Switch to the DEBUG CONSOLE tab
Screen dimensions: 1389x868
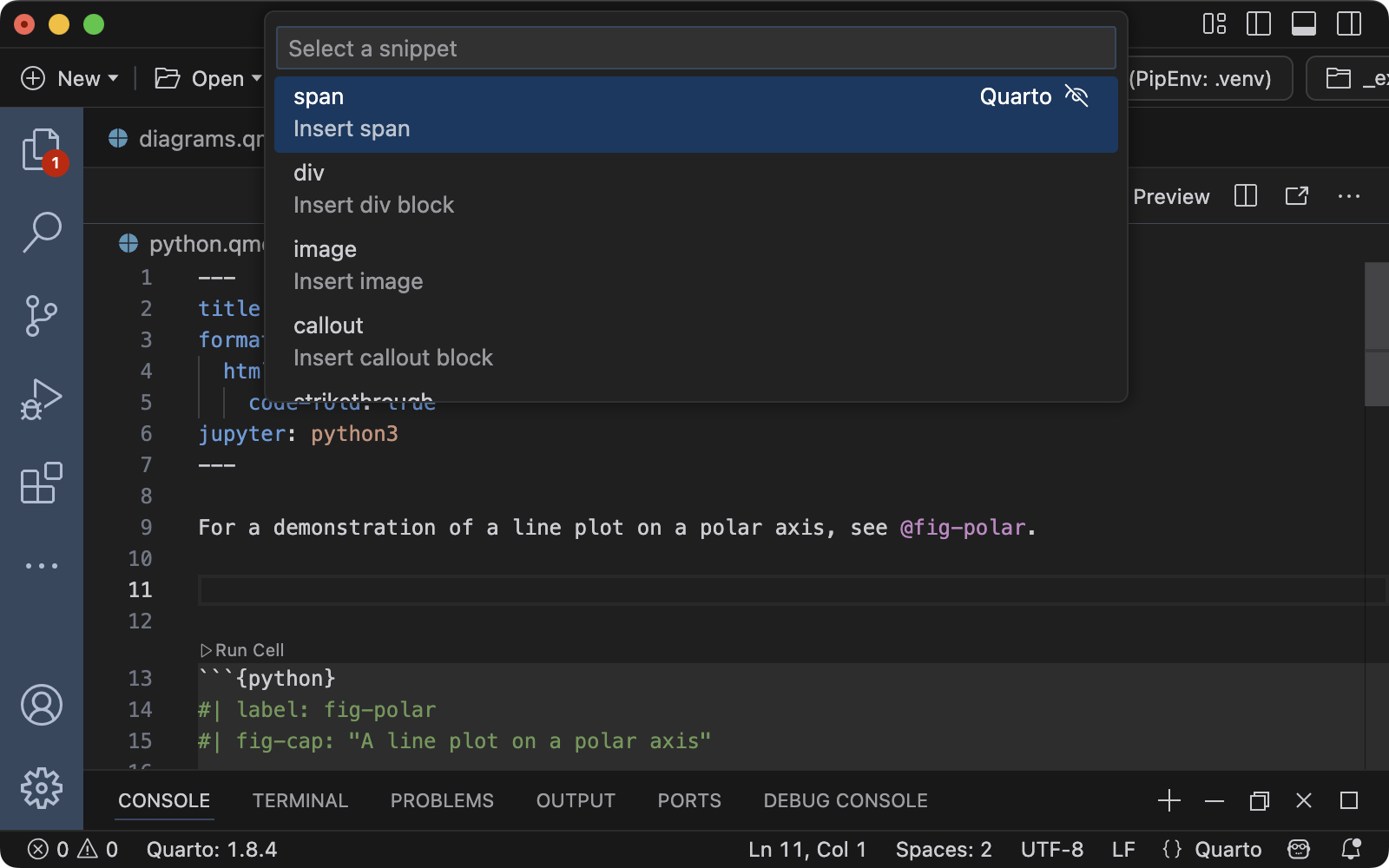844,800
